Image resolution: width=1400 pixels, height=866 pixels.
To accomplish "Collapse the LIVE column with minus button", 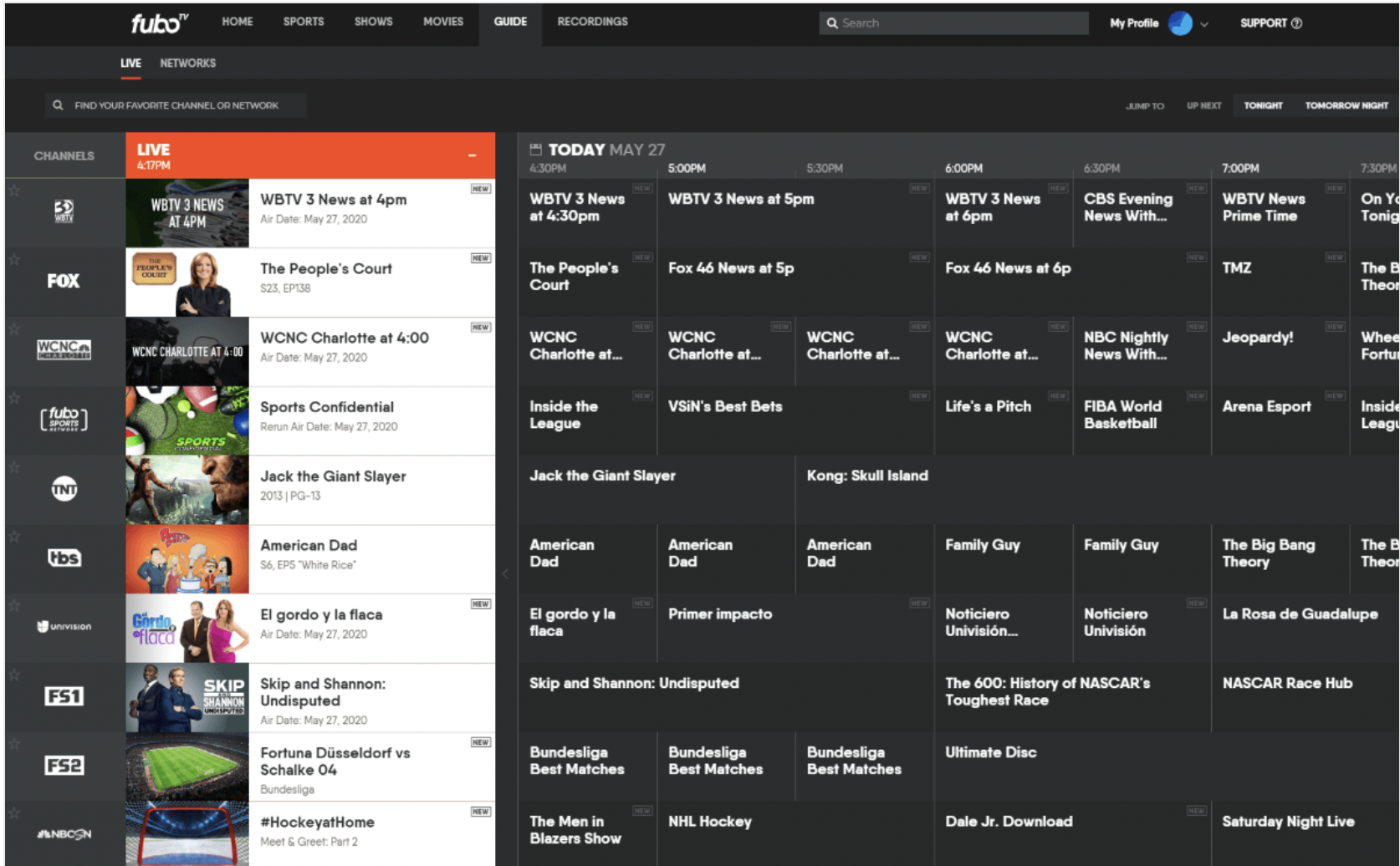I will click(x=472, y=155).
